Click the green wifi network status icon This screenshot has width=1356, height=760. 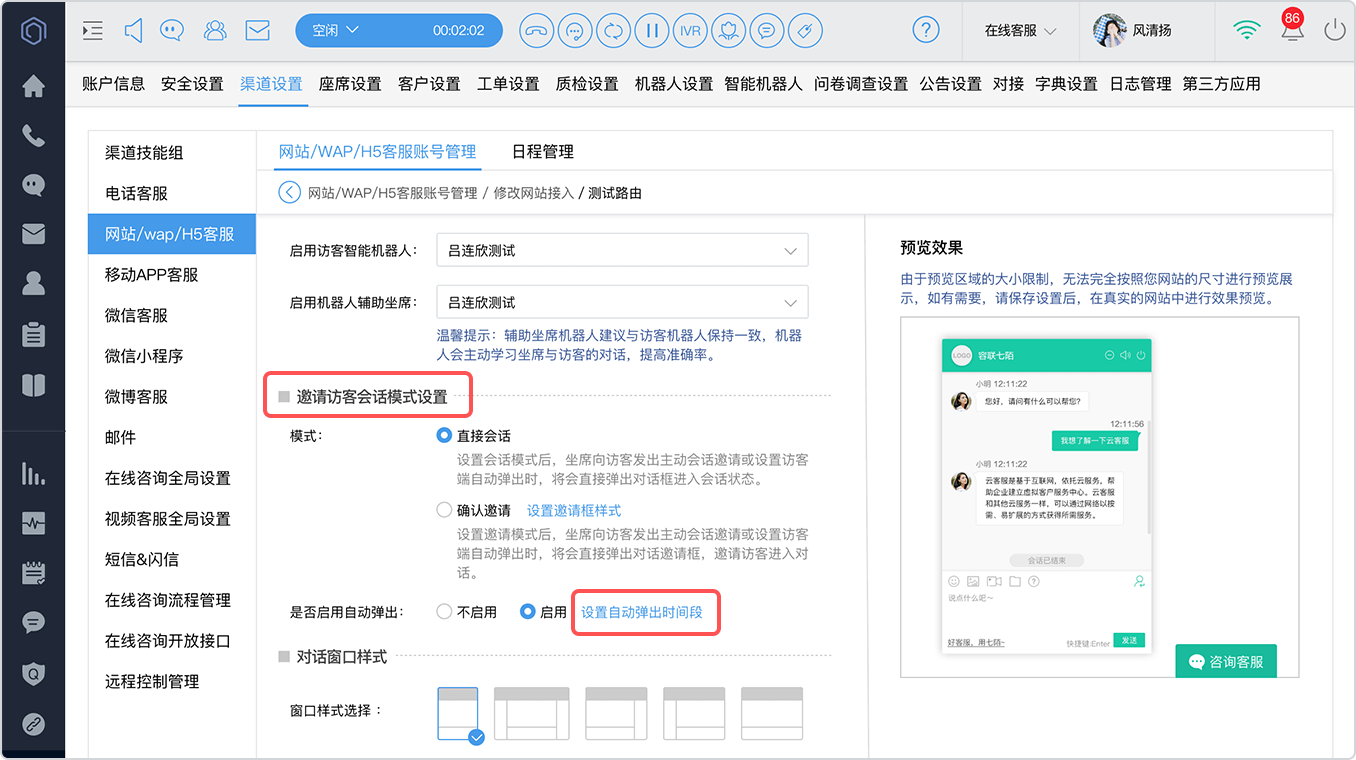pos(1247,31)
